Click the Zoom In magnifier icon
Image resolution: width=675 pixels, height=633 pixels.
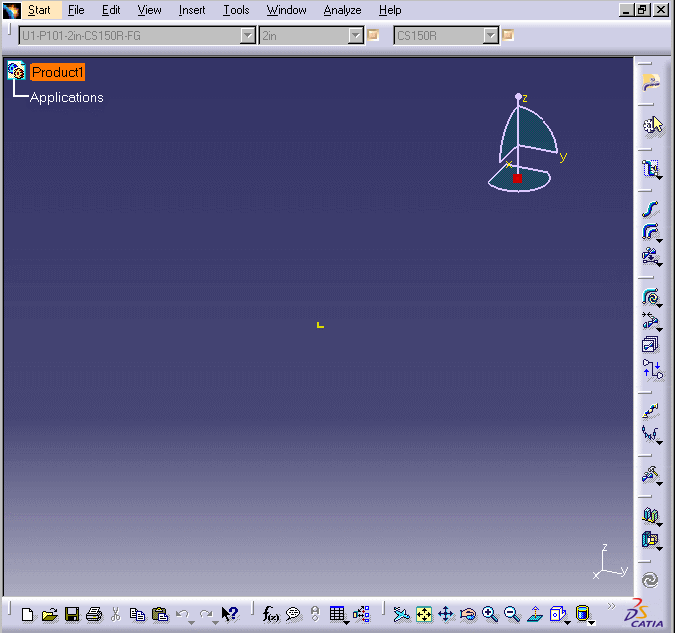tap(490, 614)
